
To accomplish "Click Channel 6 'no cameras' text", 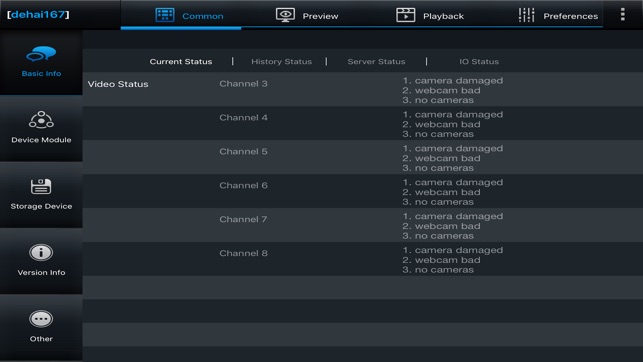I will [x=438, y=202].
